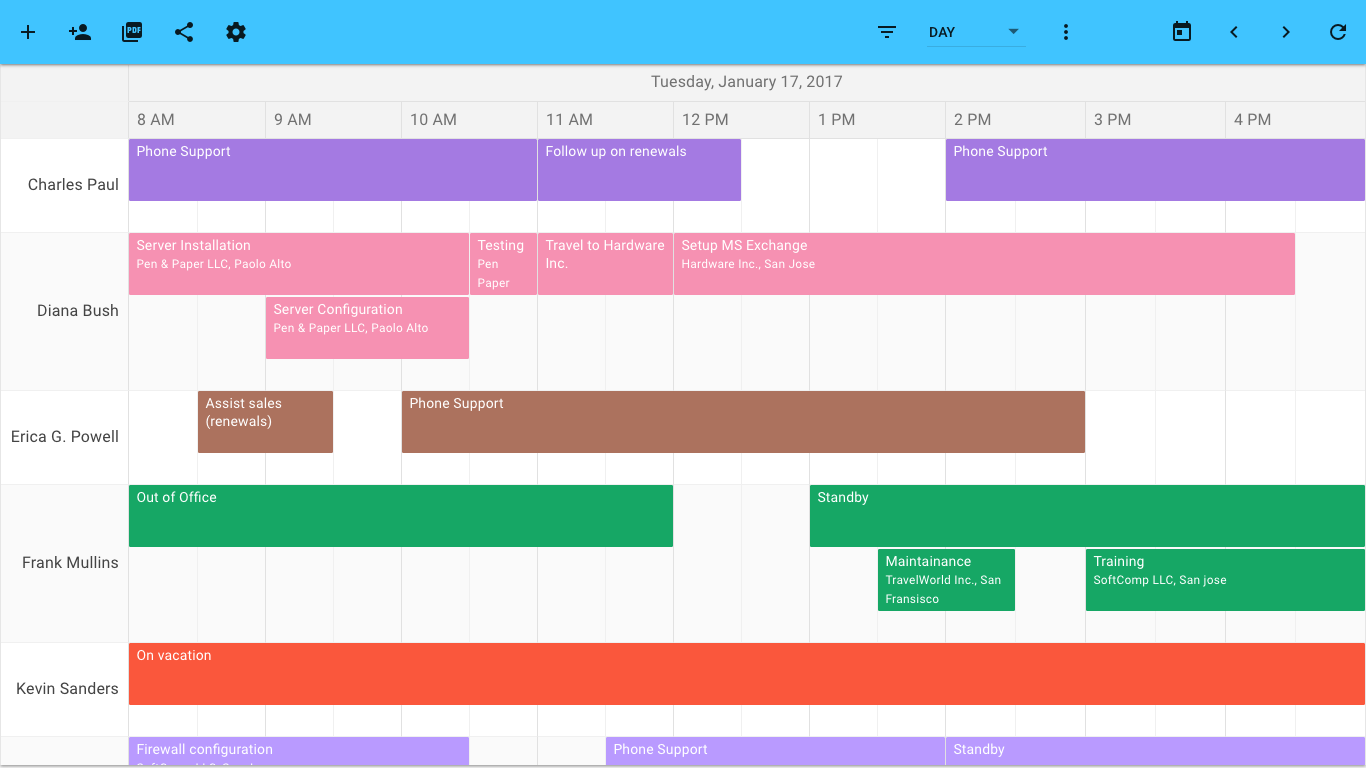Open the calendar date picker
1366x768 pixels.
pos(1182,32)
